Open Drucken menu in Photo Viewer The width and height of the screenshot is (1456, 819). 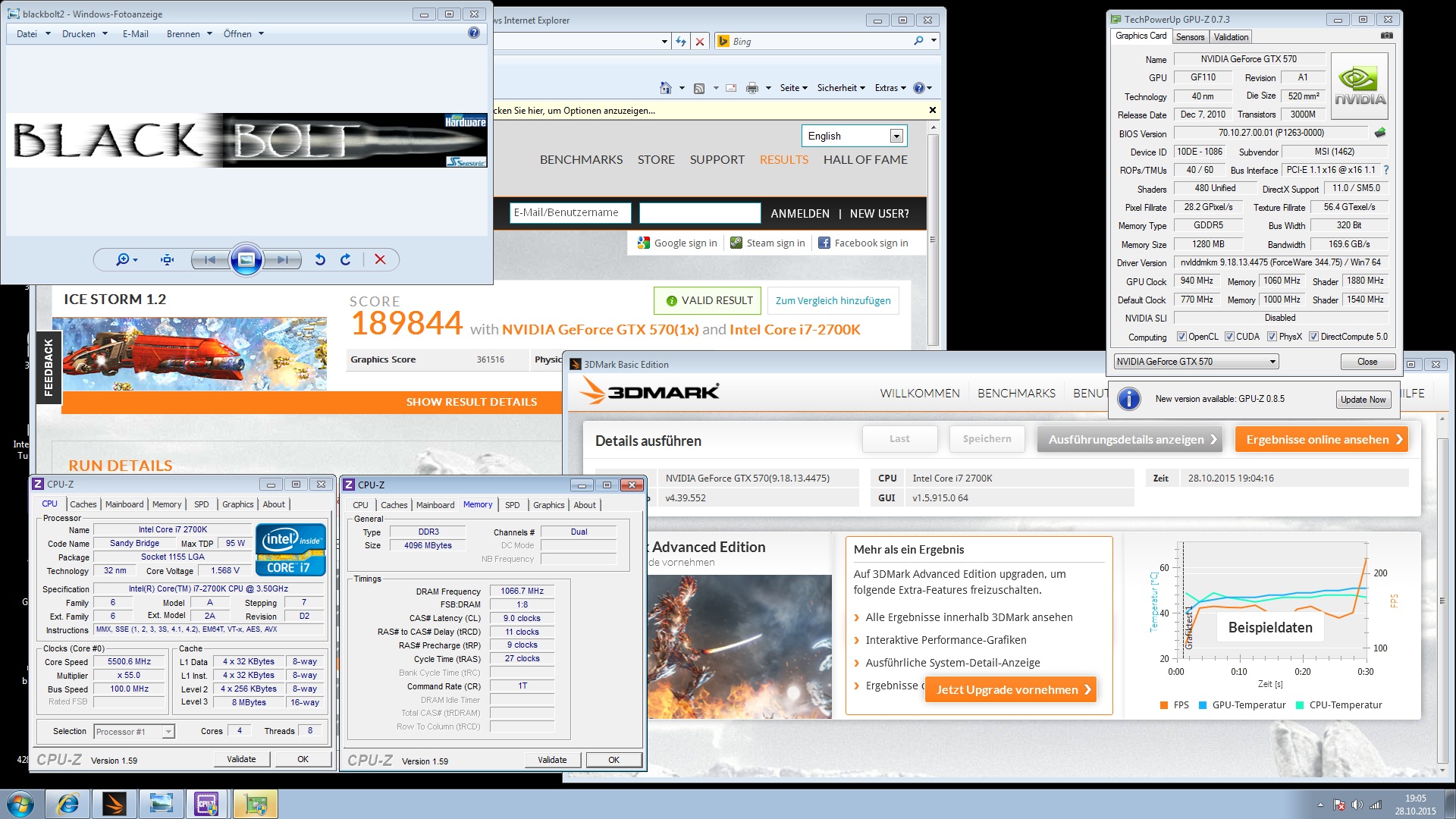point(84,33)
